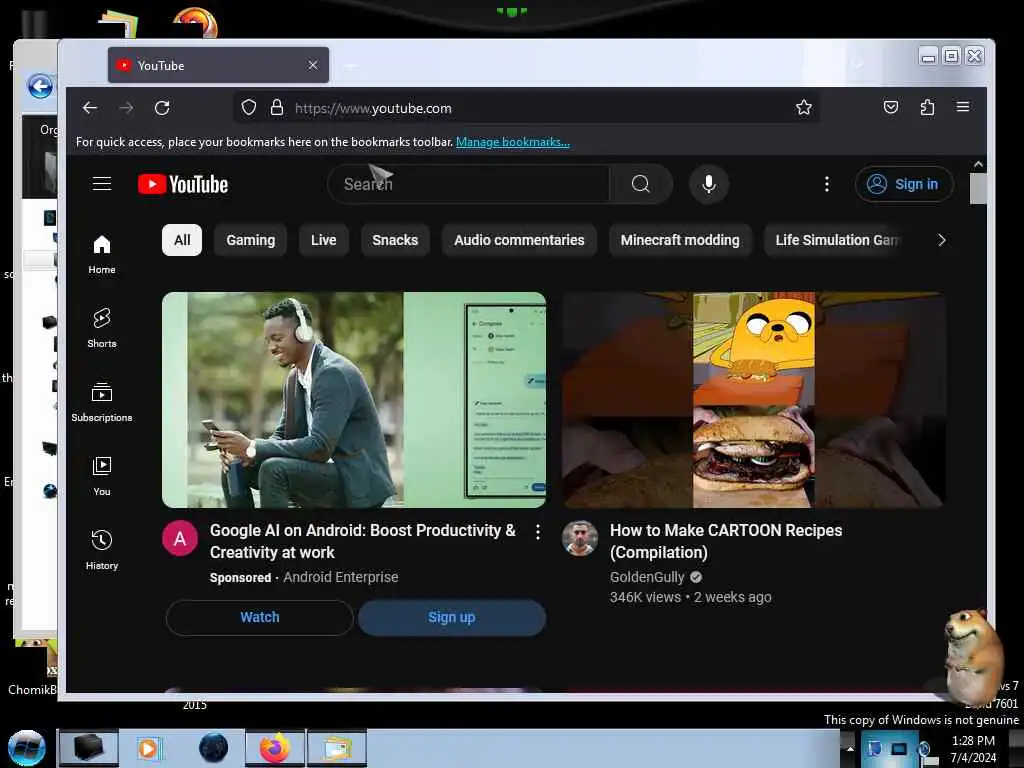The height and width of the screenshot is (768, 1024).
Task: Toggle the YouTube guide hamburger menu
Action: click(x=102, y=184)
